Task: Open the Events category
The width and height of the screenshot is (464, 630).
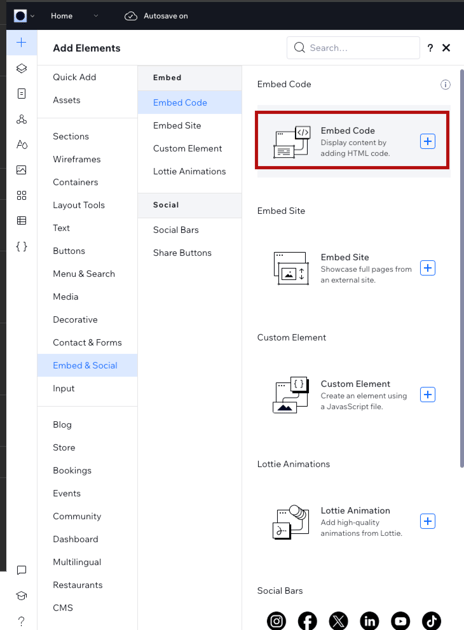Action: 67,493
